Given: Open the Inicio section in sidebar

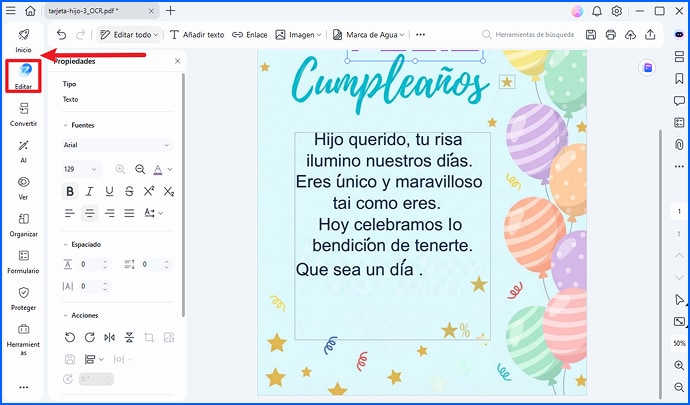Looking at the screenshot, I should tap(23, 41).
